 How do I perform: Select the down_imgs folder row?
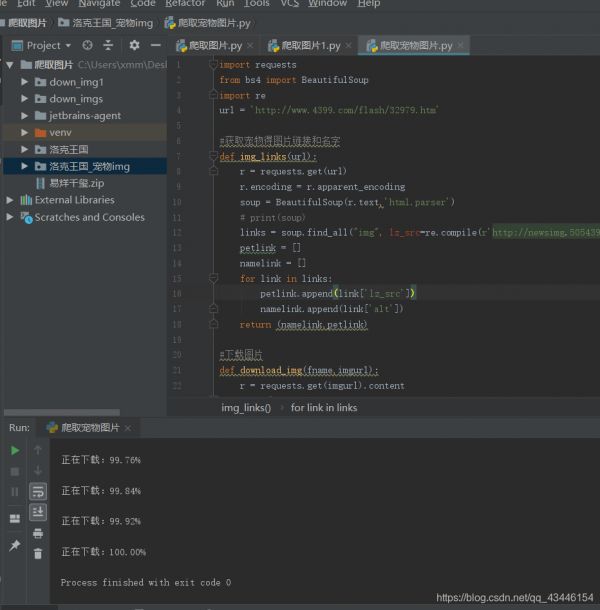tap(85, 99)
